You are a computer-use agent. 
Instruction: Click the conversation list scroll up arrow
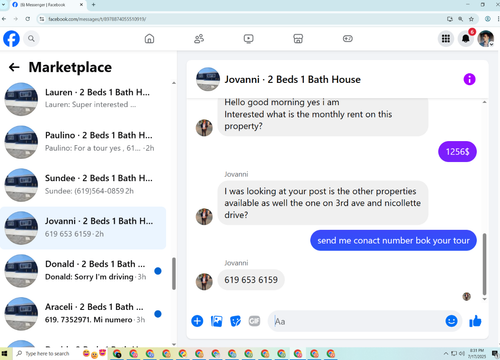click(174, 83)
